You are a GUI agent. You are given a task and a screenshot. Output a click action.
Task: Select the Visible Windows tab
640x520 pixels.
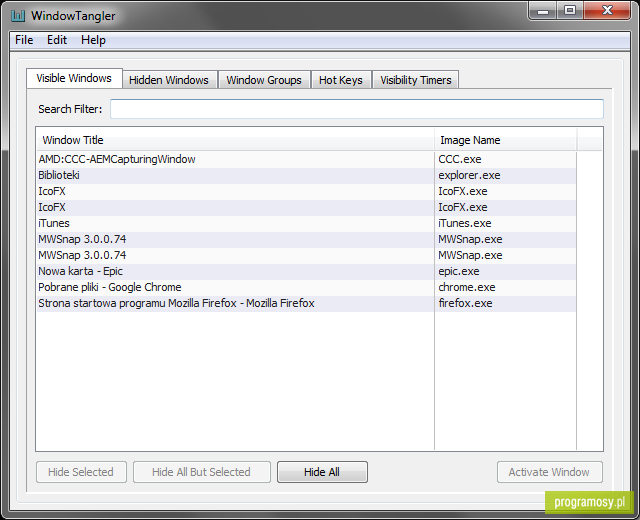(74, 78)
